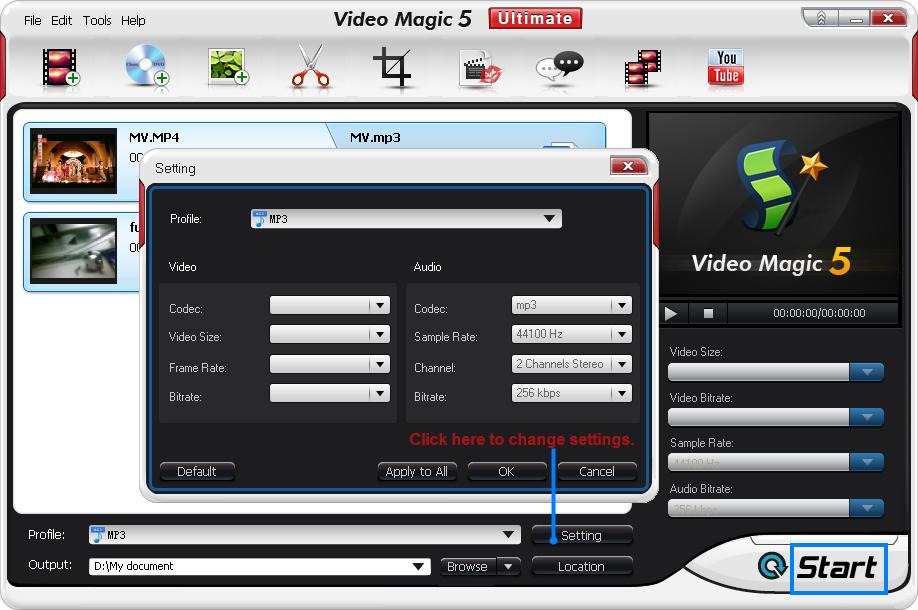Open the Tools menu
This screenshot has width=918, height=610.
[x=97, y=20]
